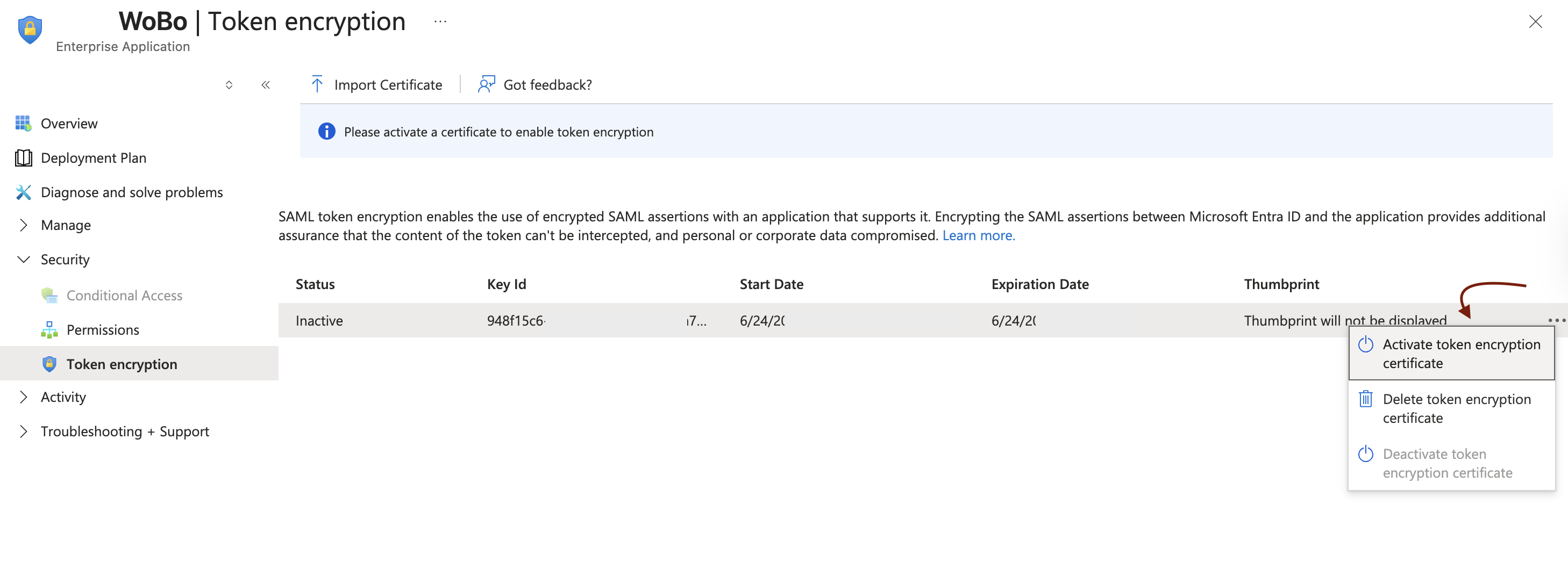Click the Thumbprint will not be displayed cell

click(x=1345, y=321)
